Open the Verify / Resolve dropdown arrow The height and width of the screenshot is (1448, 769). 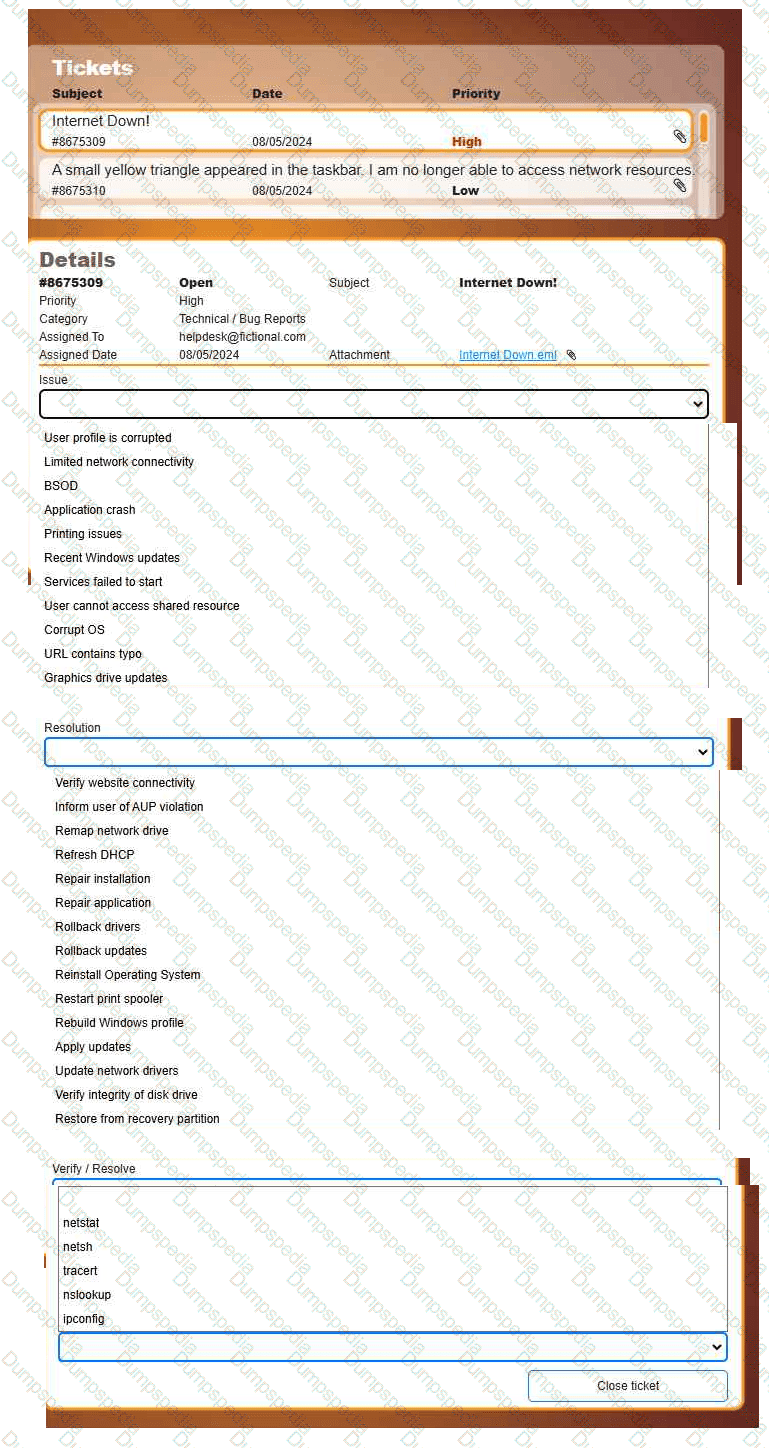tap(715, 1347)
